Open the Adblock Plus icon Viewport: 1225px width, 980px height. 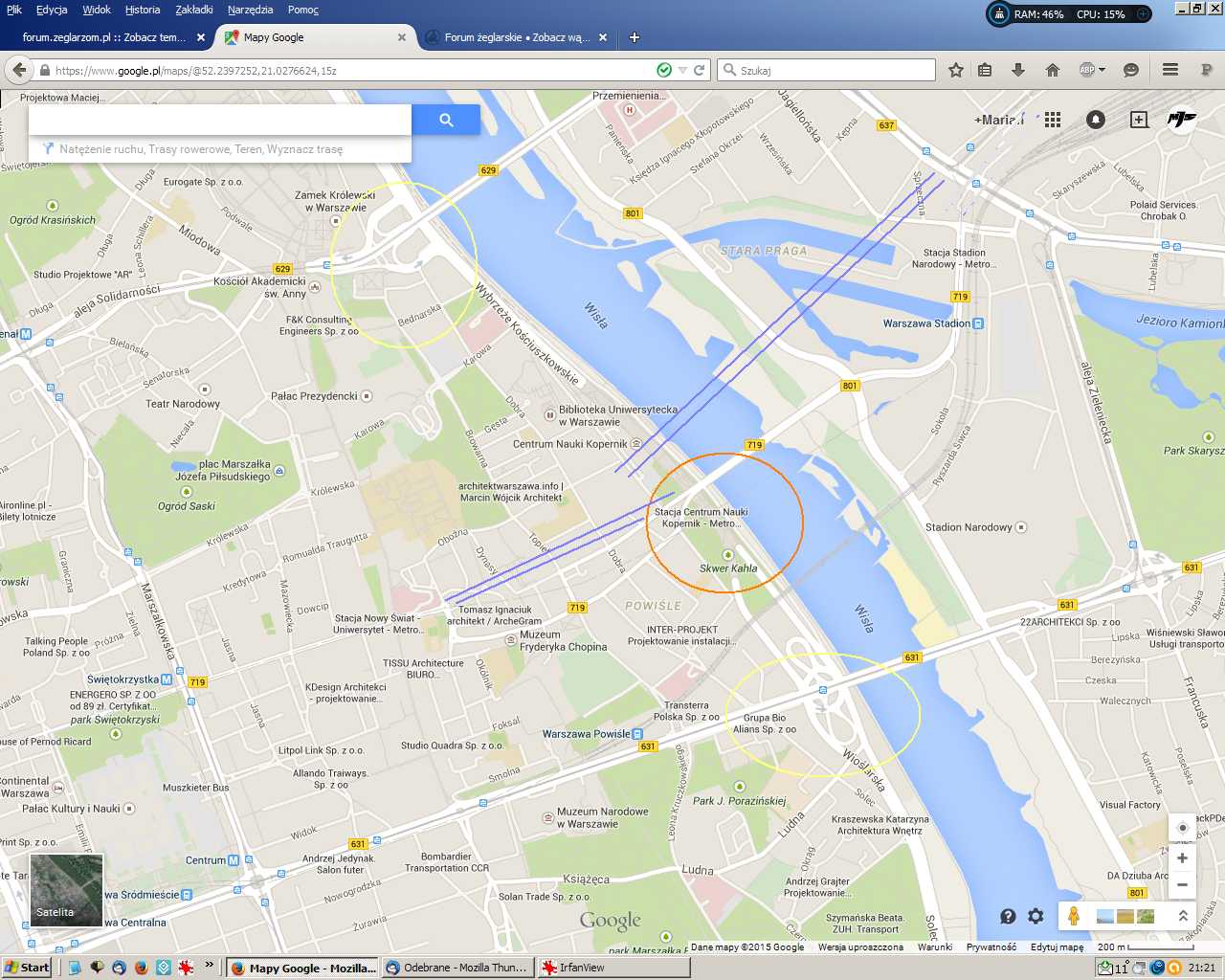click(x=1087, y=70)
